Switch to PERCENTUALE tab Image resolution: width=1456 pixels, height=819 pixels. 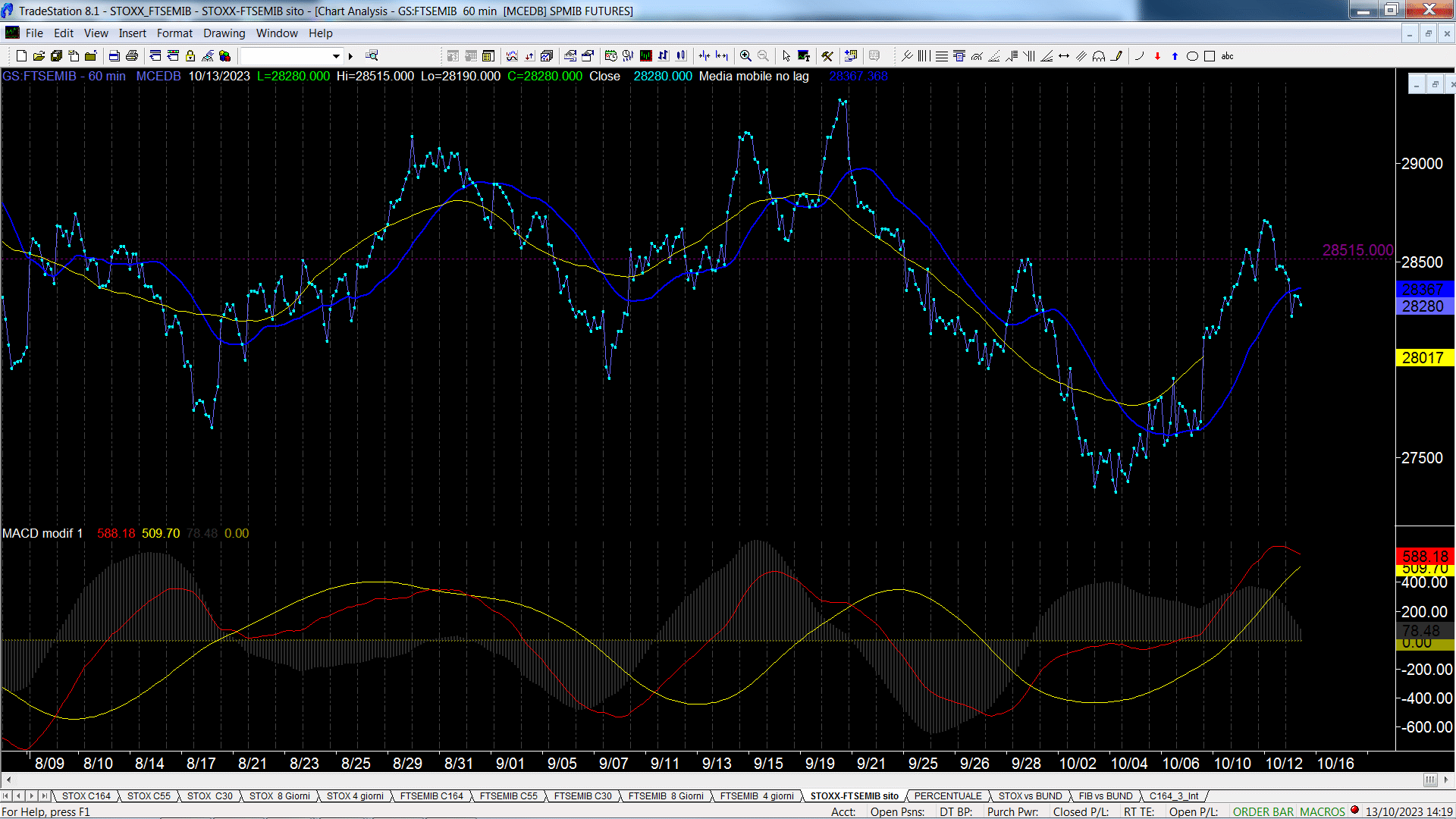[947, 795]
